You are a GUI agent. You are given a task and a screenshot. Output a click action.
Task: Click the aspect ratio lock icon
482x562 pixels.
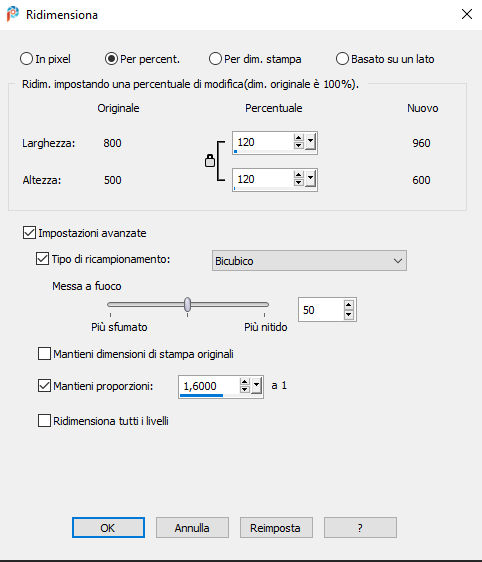tap(210, 161)
